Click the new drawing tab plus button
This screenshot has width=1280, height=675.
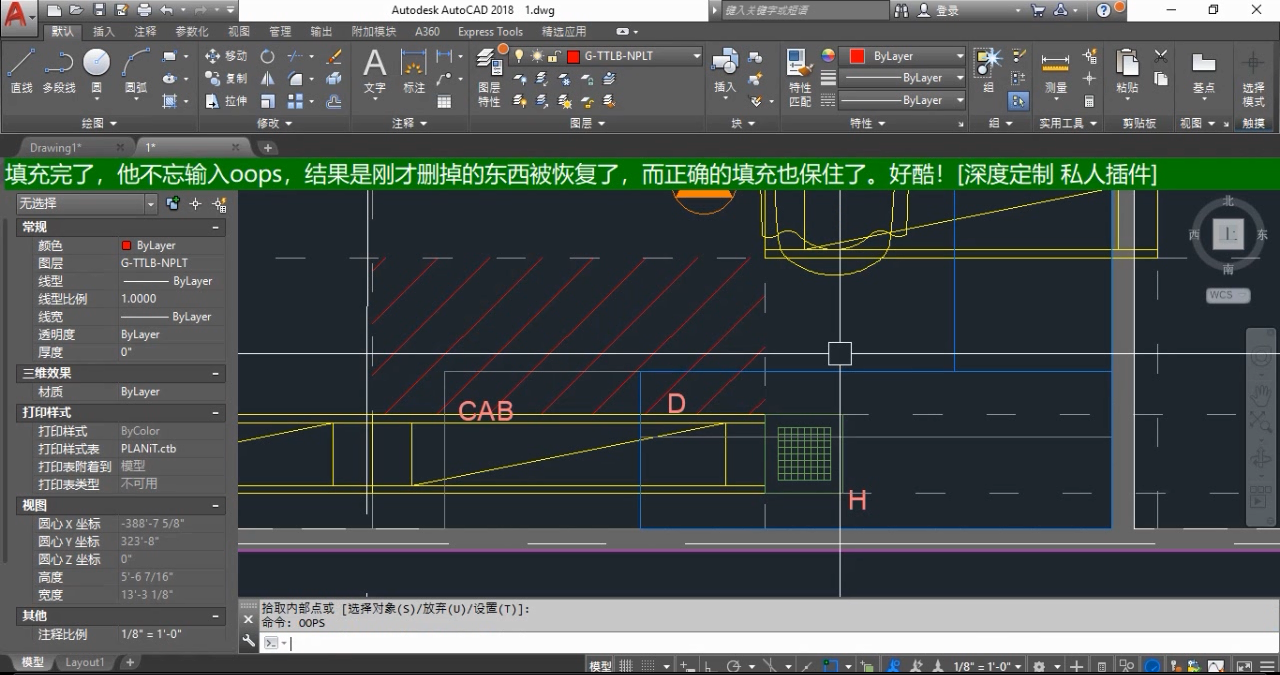(x=268, y=147)
